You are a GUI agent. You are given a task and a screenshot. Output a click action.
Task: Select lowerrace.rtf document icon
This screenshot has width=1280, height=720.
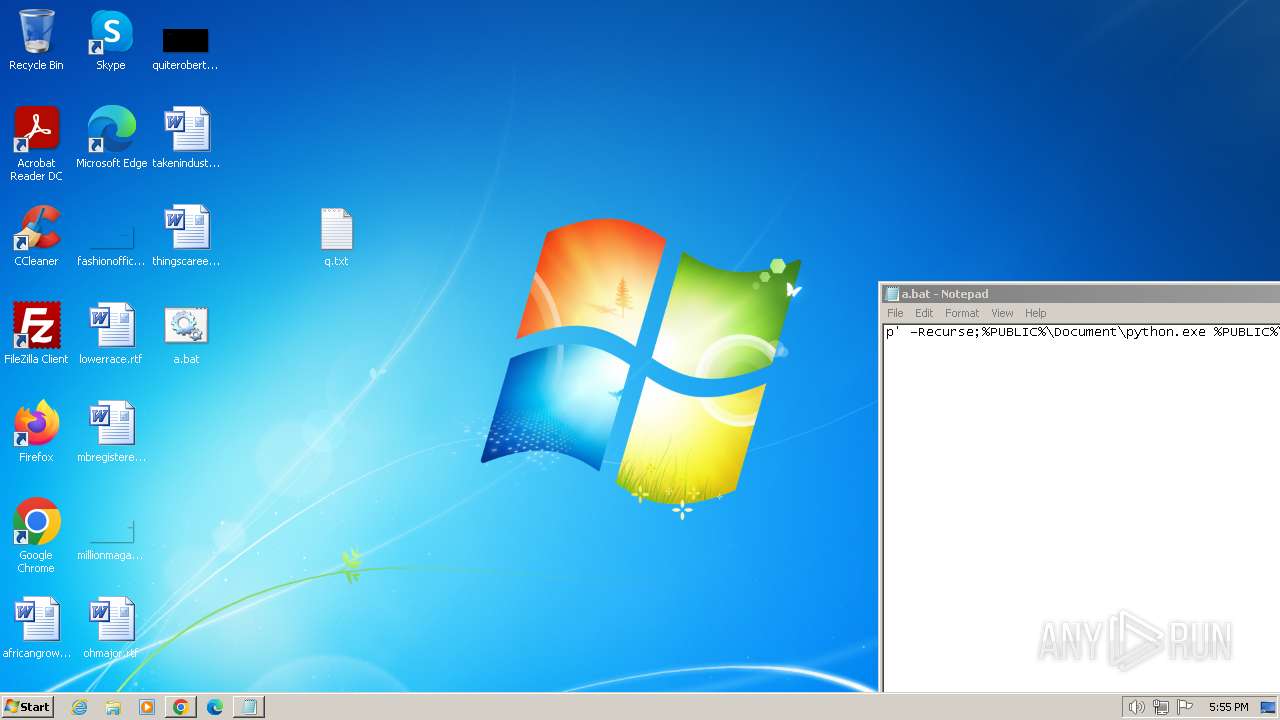click(111, 333)
